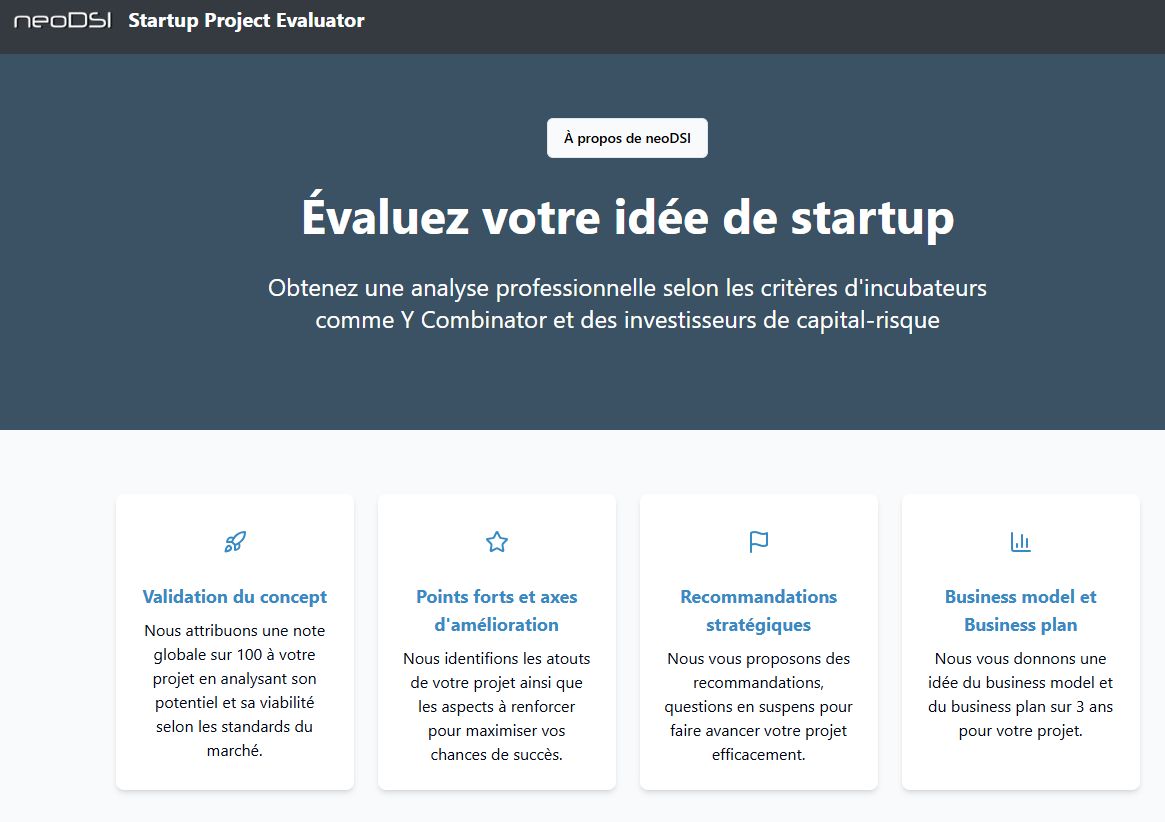The height and width of the screenshot is (822, 1165).
Task: Select the Startup Project Evaluator title
Action: click(246, 21)
